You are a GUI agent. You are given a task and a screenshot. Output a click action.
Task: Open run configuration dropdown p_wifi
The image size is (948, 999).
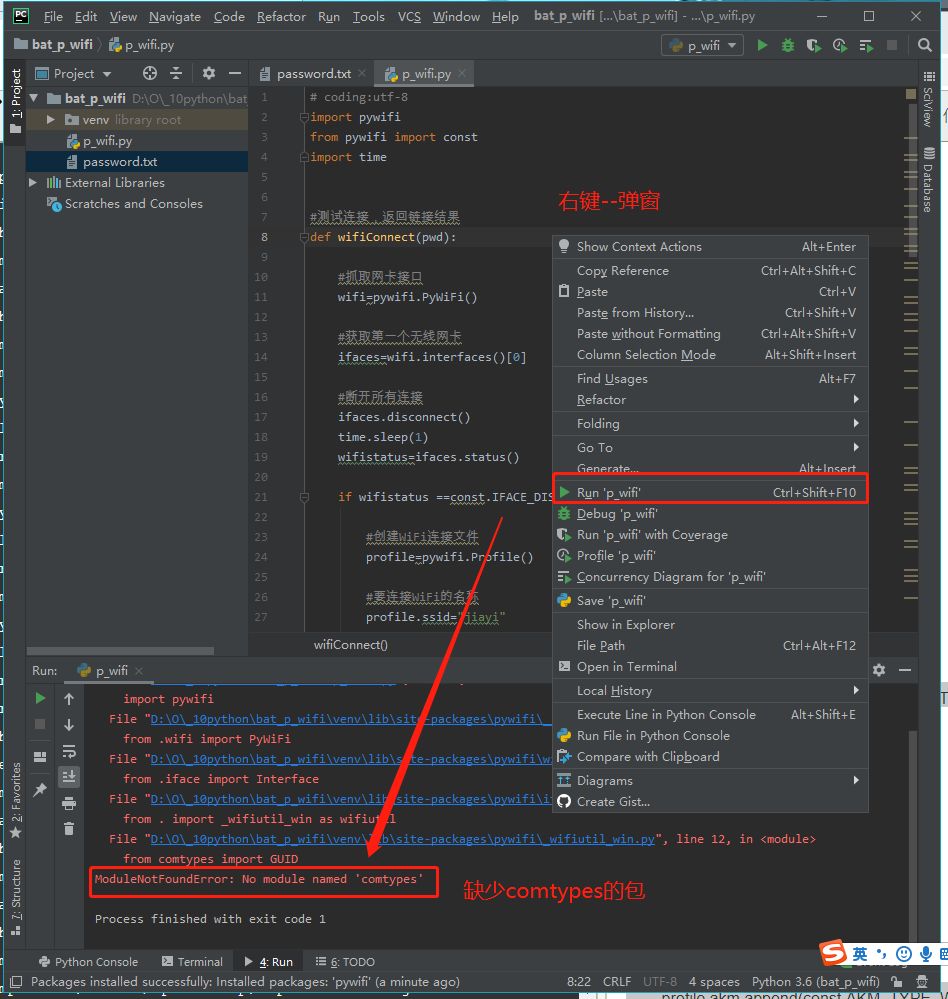pos(703,45)
